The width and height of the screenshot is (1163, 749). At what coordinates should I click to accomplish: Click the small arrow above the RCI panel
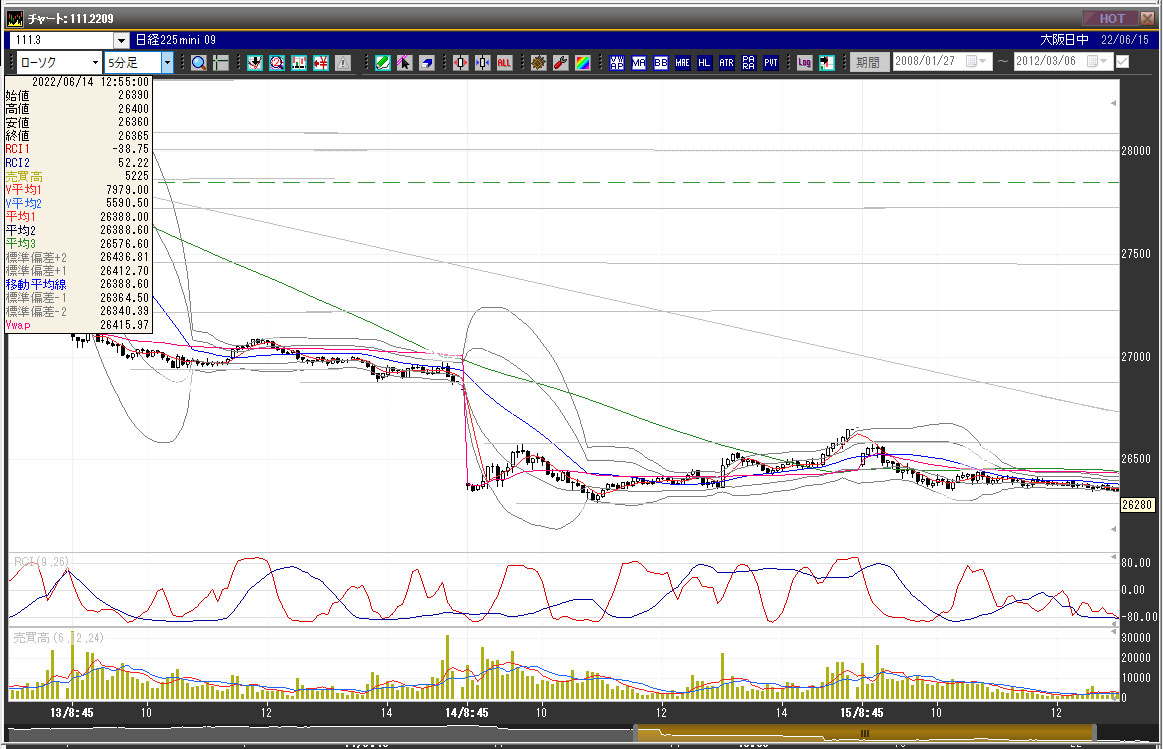pos(1113,556)
